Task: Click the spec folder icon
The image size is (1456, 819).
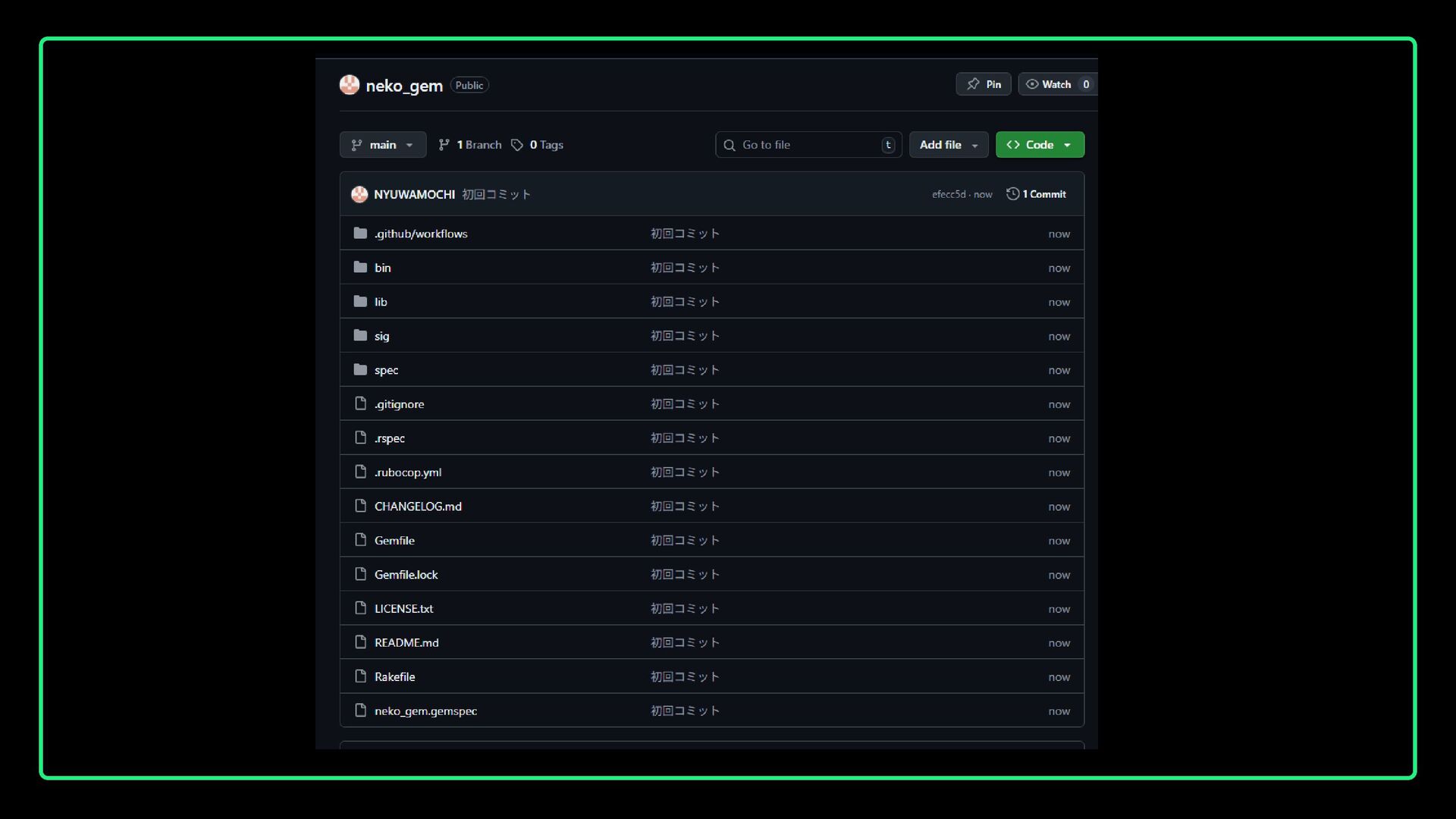Action: pos(360,370)
